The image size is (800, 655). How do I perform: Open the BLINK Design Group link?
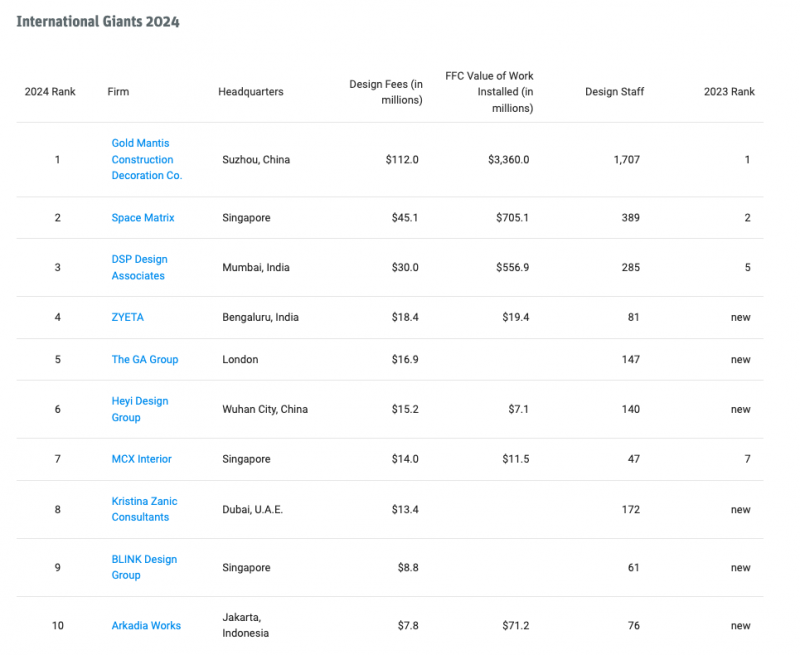pyautogui.click(x=144, y=567)
